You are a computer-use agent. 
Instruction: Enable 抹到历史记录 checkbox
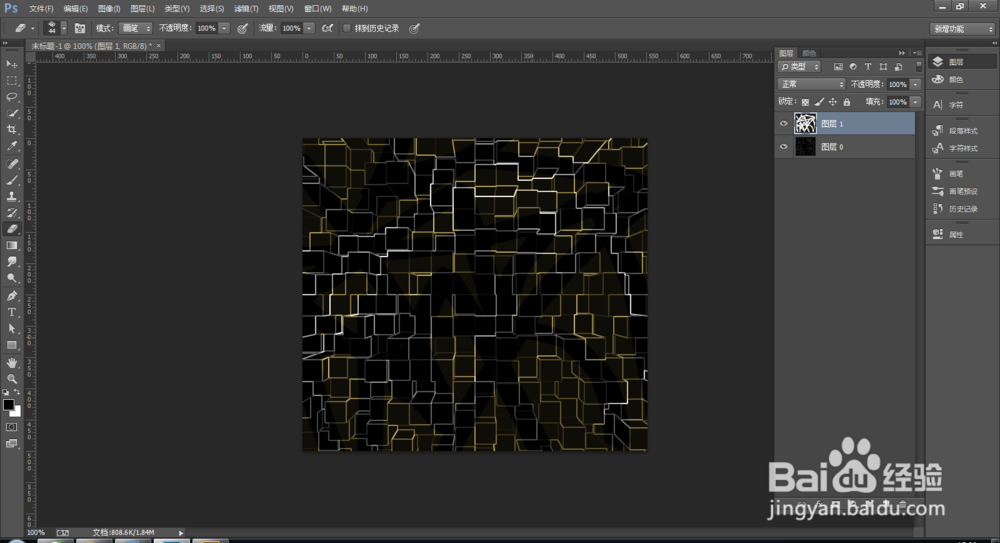[346, 28]
